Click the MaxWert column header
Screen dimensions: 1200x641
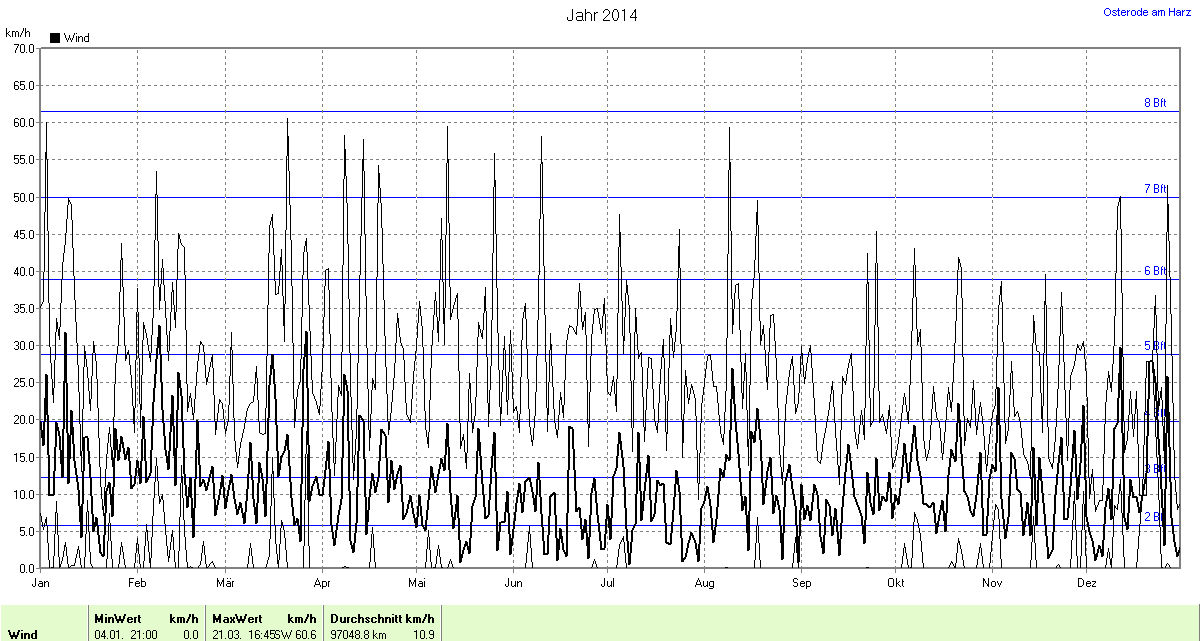click(x=236, y=618)
